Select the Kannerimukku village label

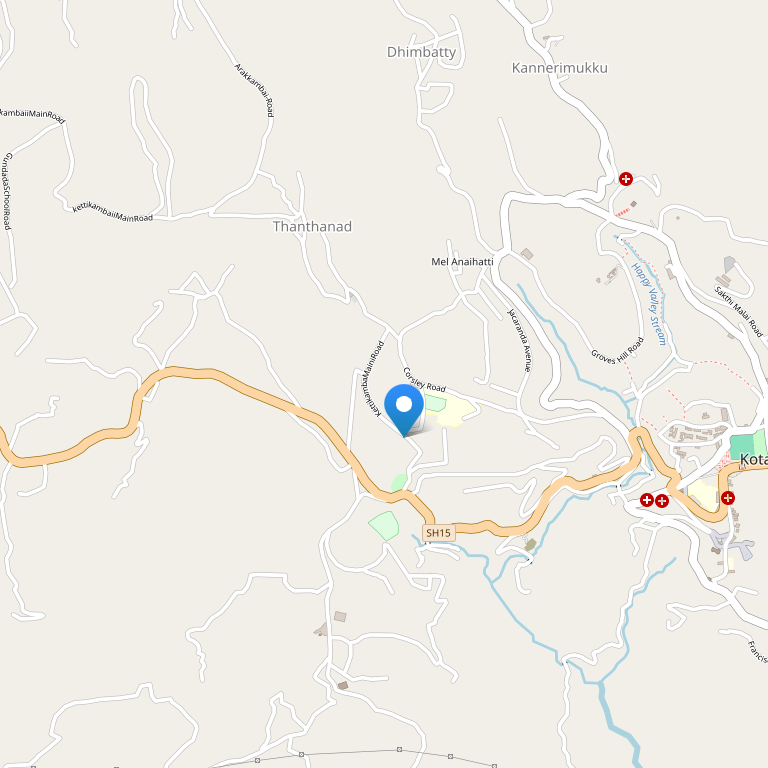pyautogui.click(x=559, y=68)
